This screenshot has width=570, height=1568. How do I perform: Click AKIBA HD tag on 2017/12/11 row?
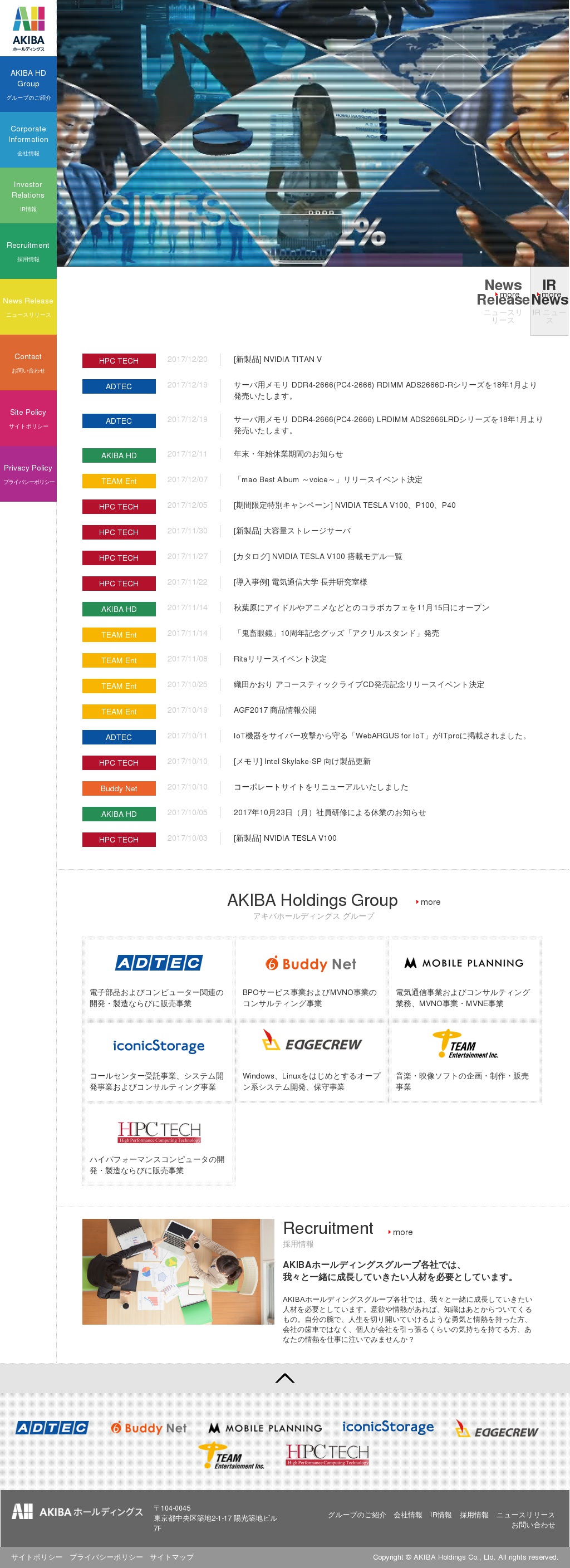click(119, 455)
